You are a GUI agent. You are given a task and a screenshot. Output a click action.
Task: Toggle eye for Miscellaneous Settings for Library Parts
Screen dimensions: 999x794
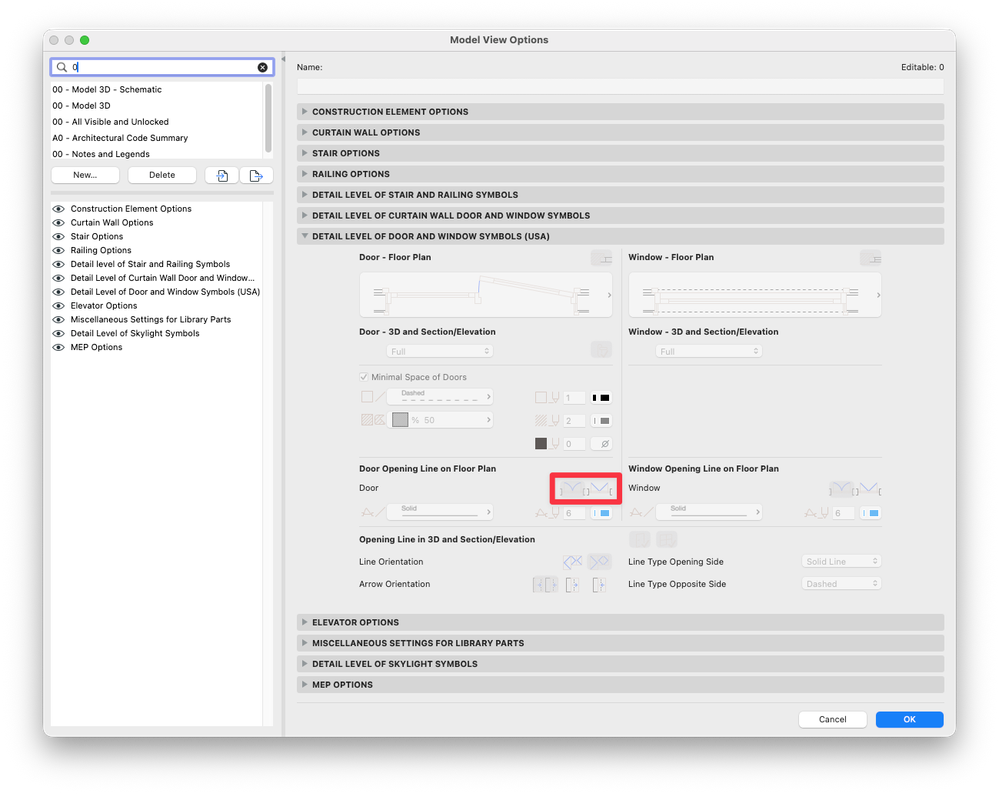[x=59, y=320]
